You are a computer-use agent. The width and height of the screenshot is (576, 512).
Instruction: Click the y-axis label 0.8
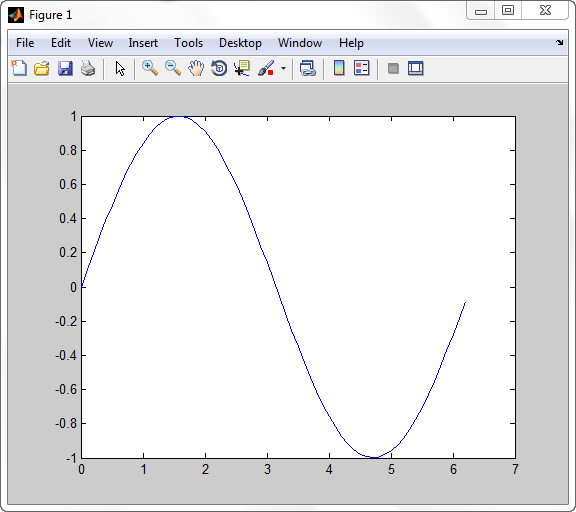coord(68,151)
